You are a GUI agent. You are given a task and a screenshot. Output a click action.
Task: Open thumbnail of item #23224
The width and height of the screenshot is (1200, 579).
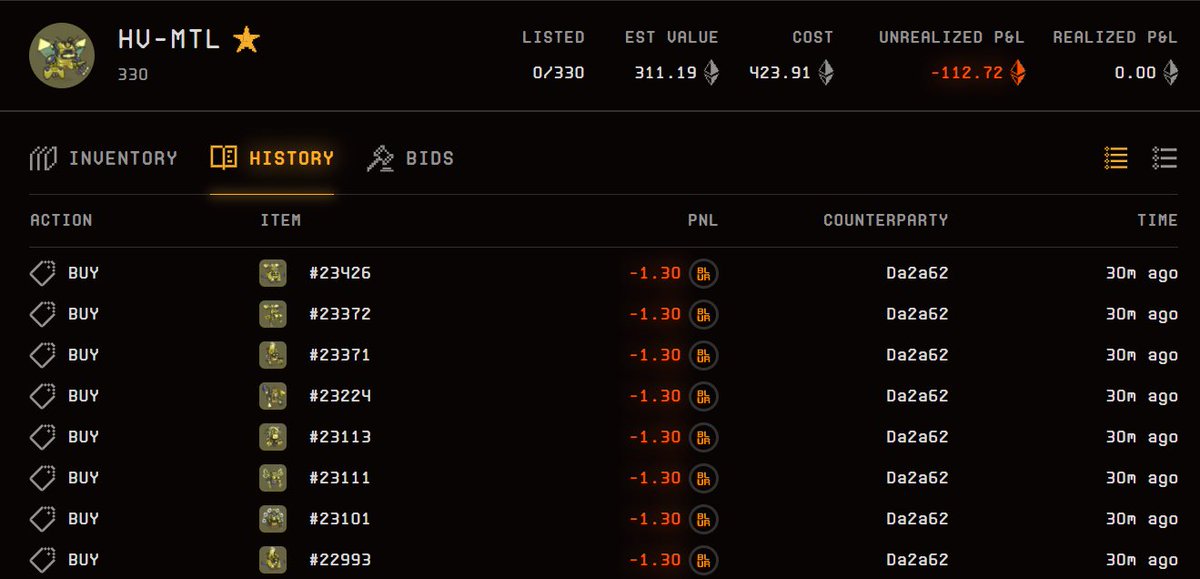(273, 396)
